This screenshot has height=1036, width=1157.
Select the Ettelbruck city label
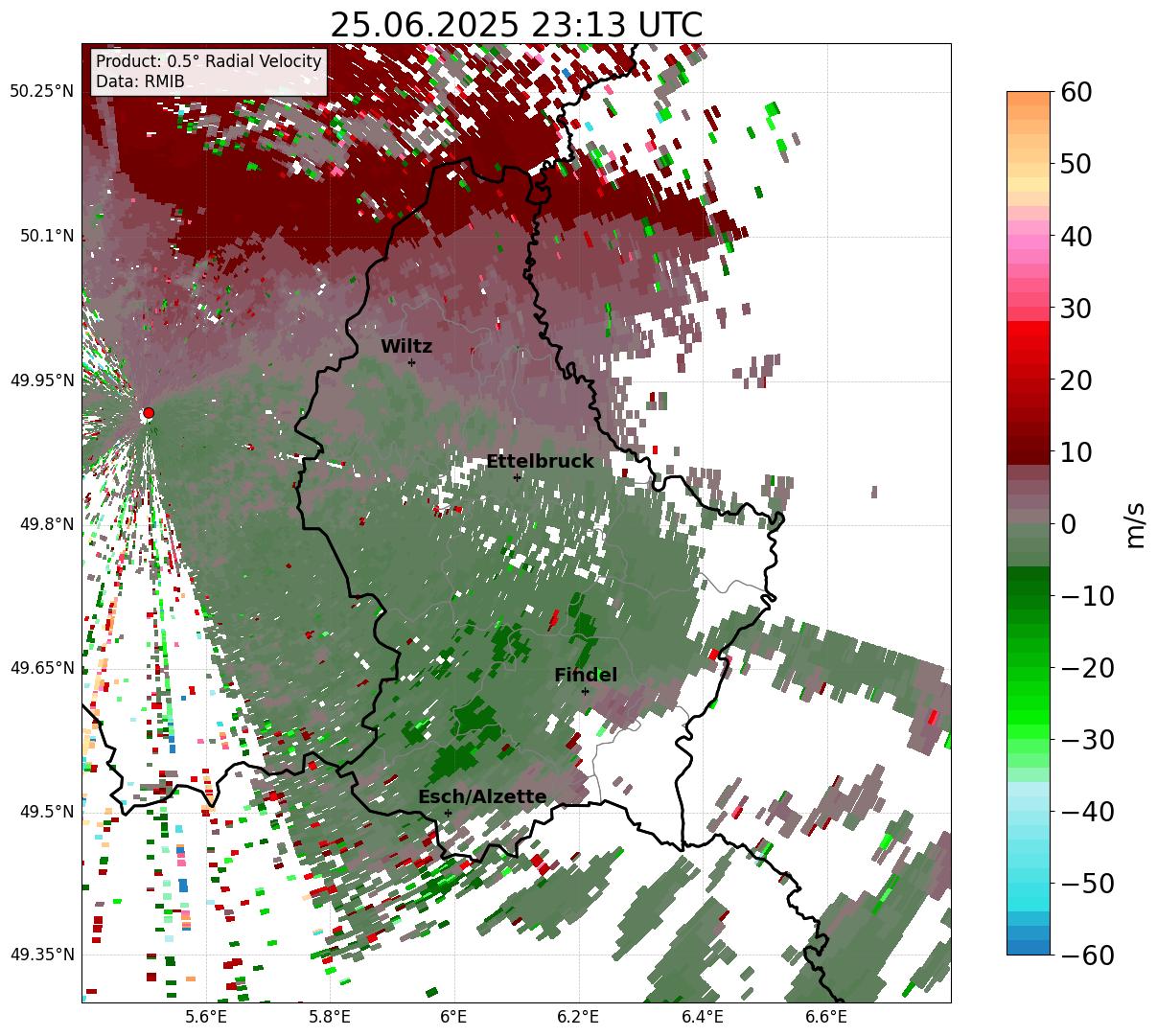coord(540,462)
